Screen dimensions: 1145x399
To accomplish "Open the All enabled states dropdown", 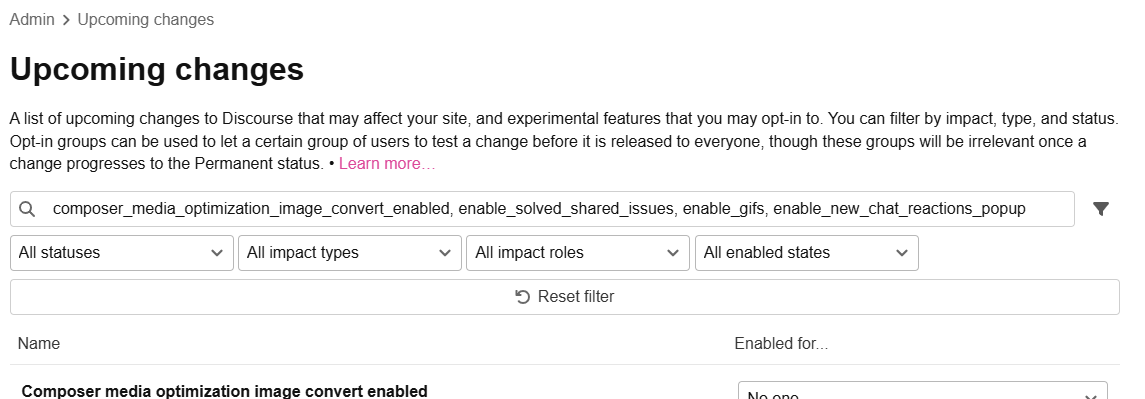I will [x=807, y=253].
